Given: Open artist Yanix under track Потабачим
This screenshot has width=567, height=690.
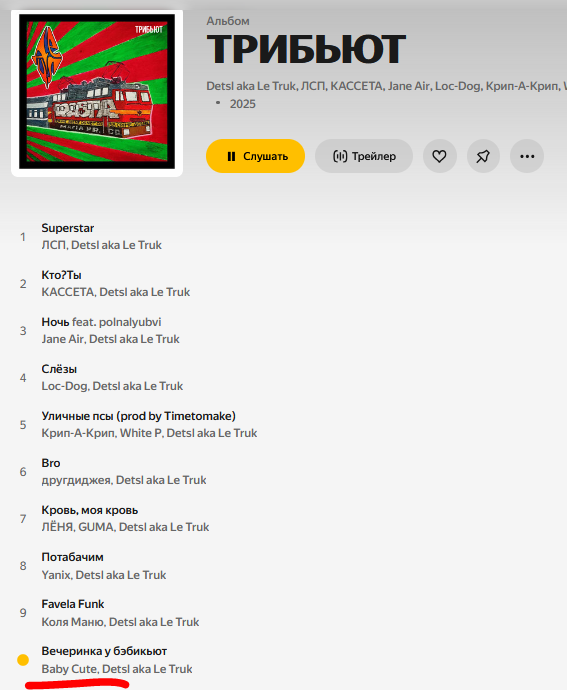Looking at the screenshot, I should pyautogui.click(x=56, y=575).
